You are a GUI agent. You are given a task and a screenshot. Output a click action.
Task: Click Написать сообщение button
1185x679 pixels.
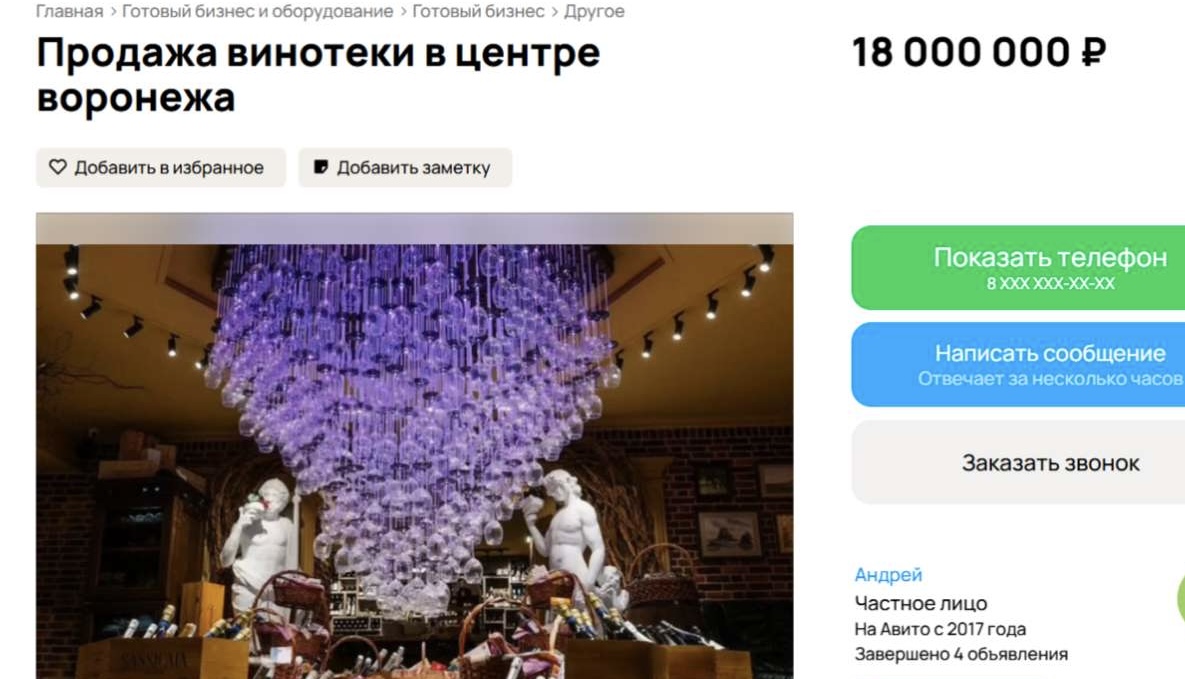coord(1018,364)
